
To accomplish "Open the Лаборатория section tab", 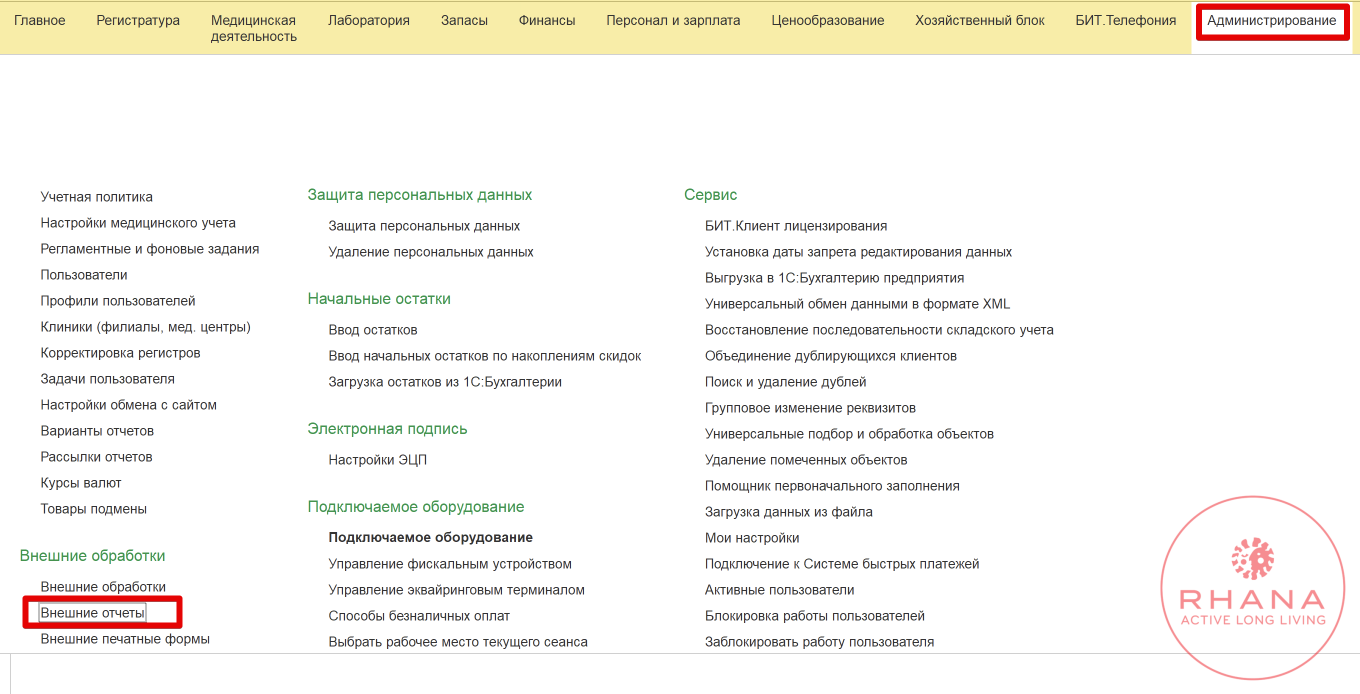I will point(369,21).
